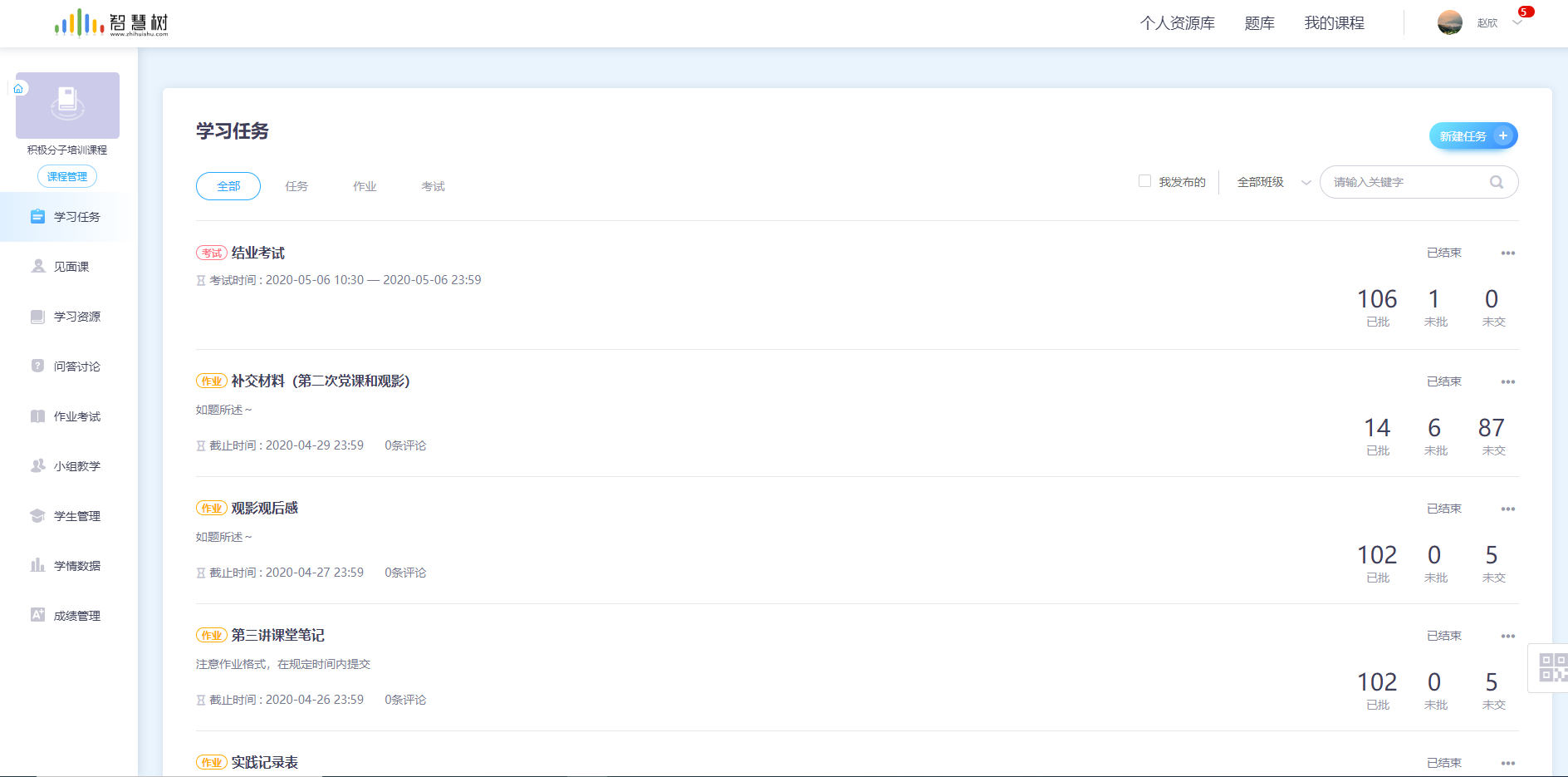Show the QR code panel
1568x777 pixels.
tap(1551, 667)
